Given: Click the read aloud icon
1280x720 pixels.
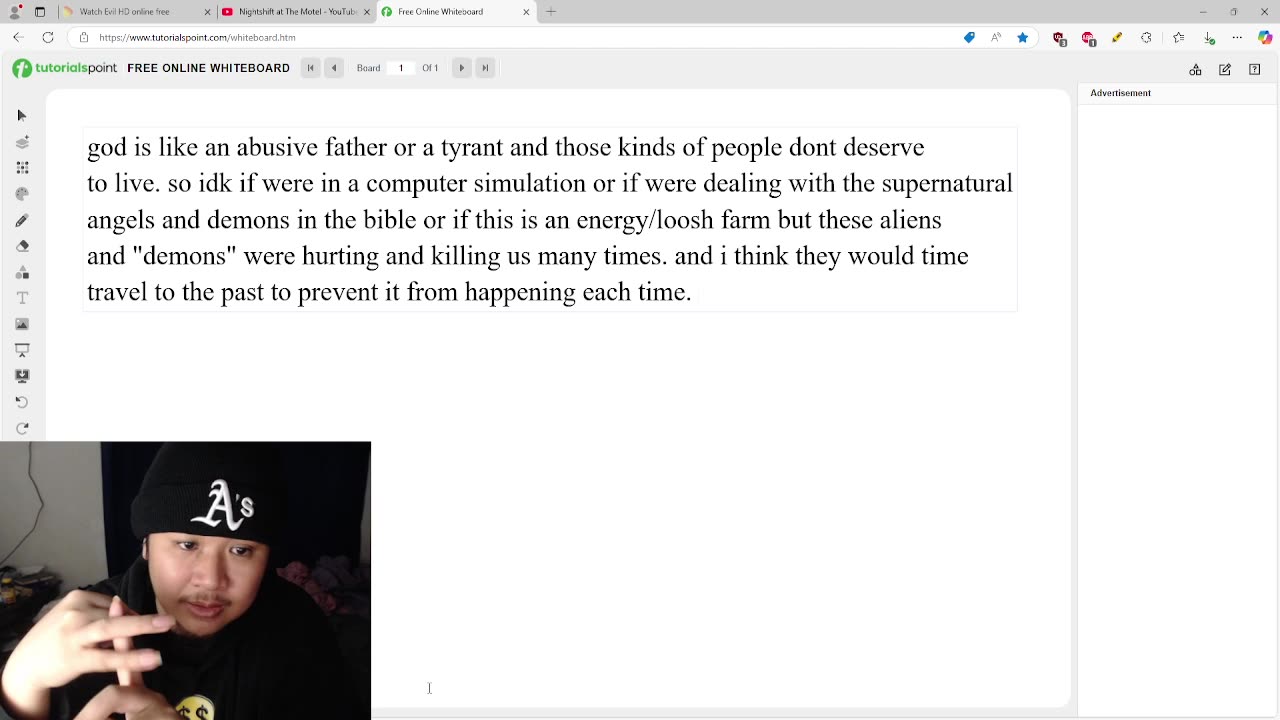Looking at the screenshot, I should pos(996,38).
